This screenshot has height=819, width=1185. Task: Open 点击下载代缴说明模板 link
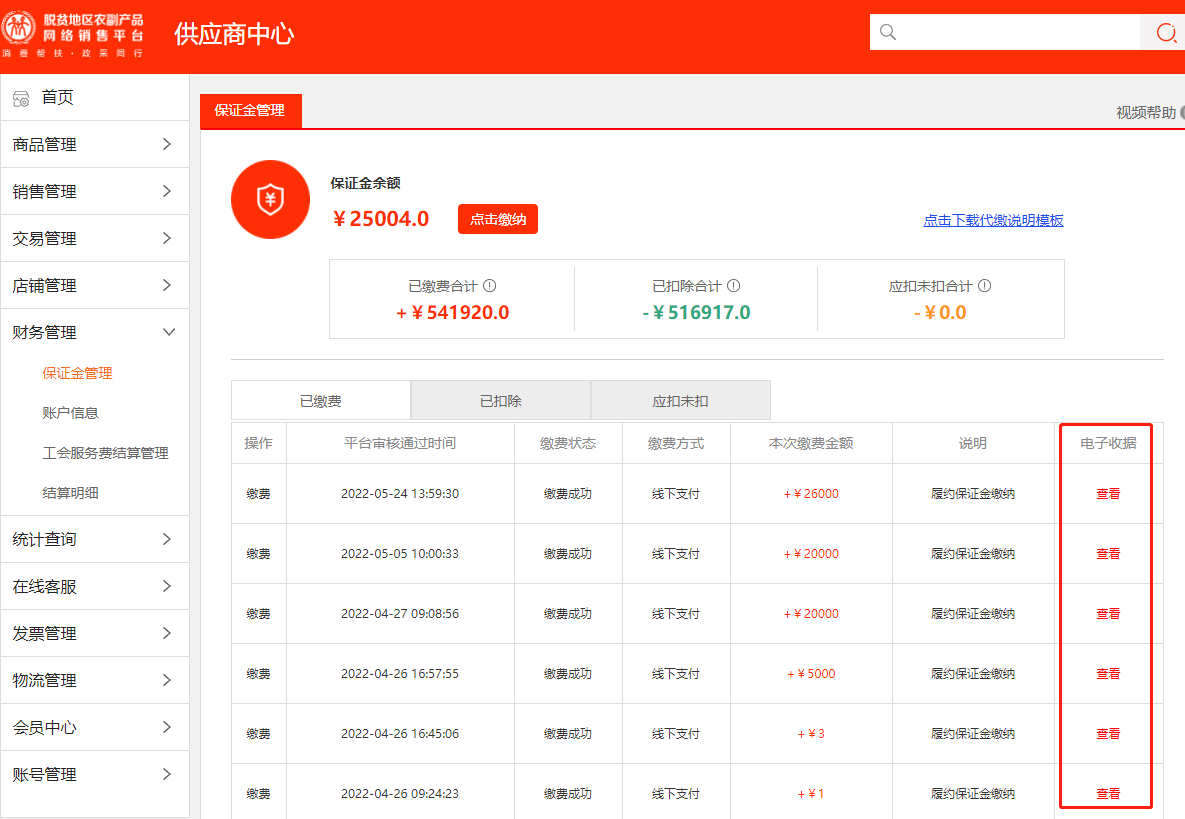pyautogui.click(x=993, y=220)
